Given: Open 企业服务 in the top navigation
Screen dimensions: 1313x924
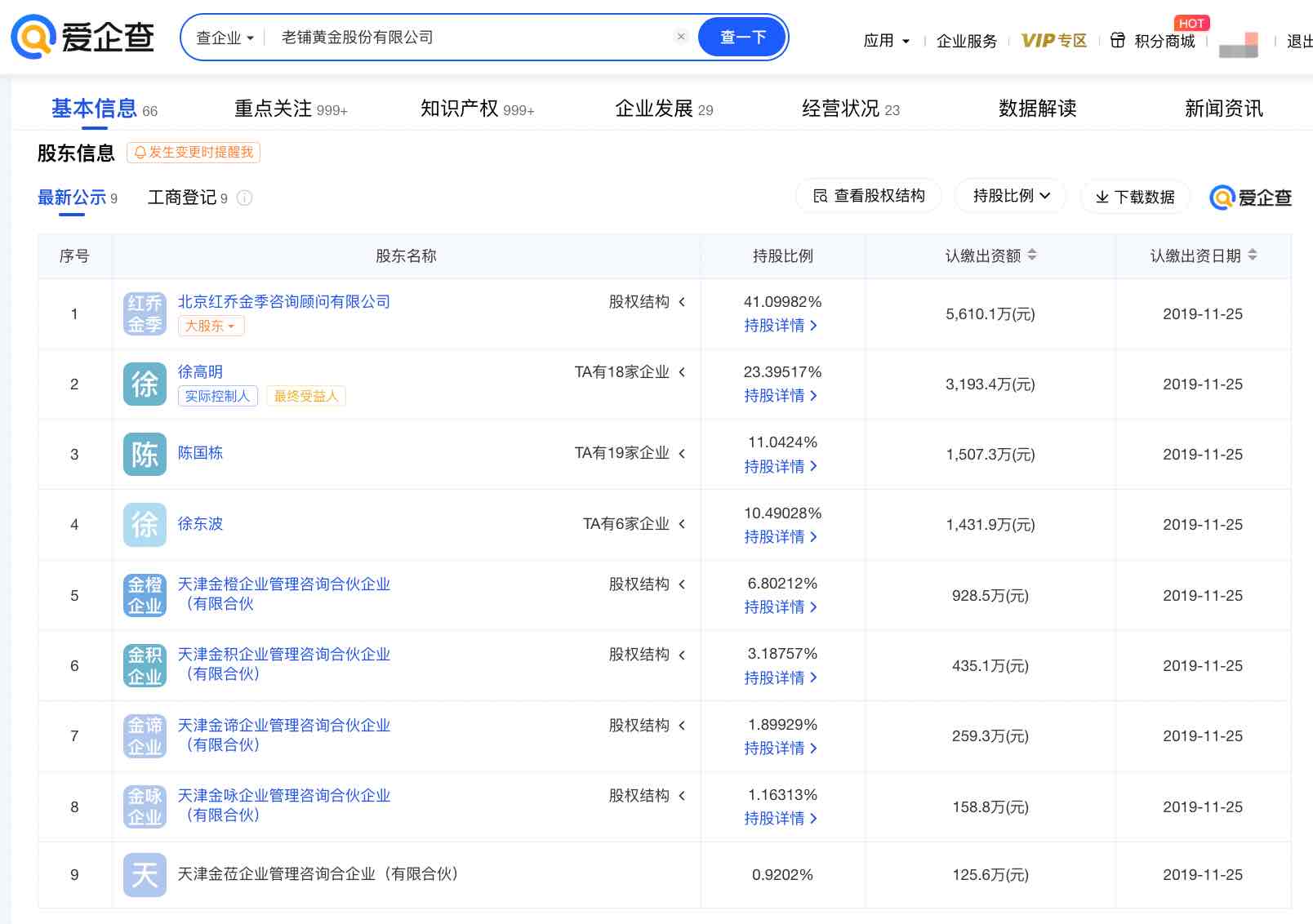Looking at the screenshot, I should (x=966, y=41).
